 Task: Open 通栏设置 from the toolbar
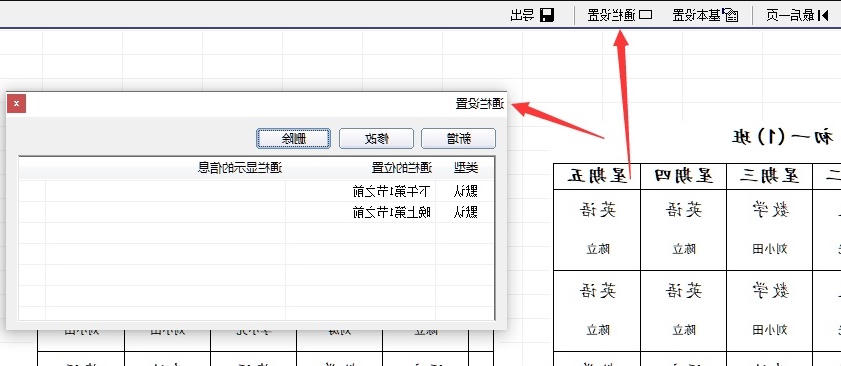tap(619, 15)
